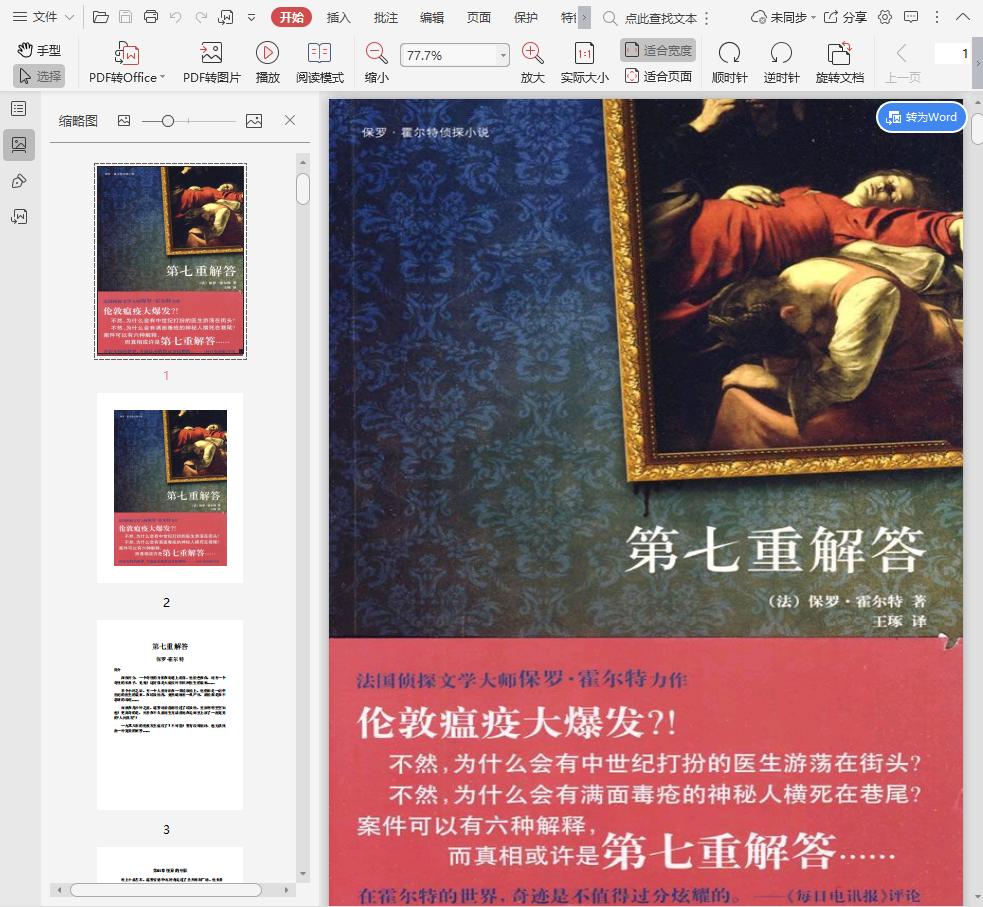
Task: Click the small thumbnail size icon
Action: [x=124, y=120]
